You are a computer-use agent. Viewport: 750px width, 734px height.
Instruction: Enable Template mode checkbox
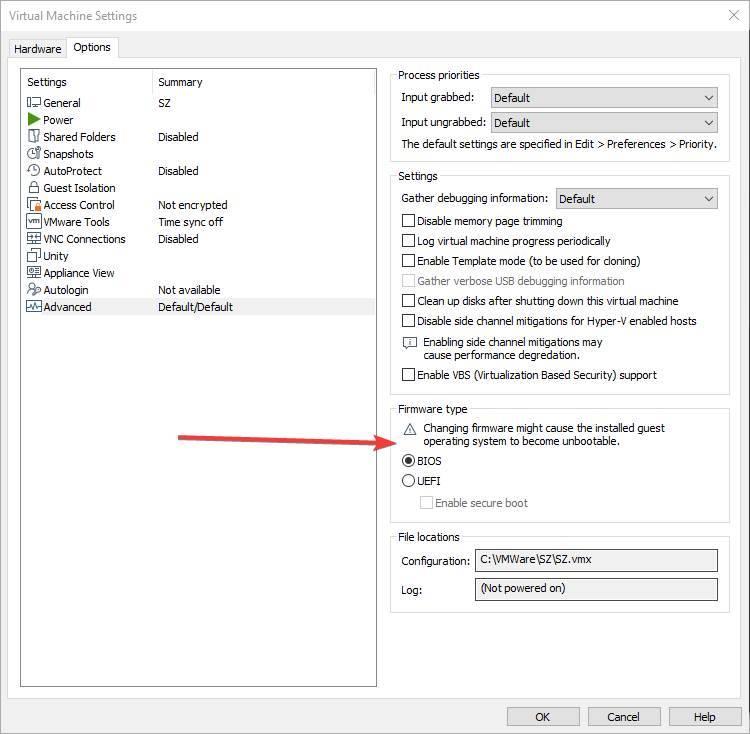408,261
